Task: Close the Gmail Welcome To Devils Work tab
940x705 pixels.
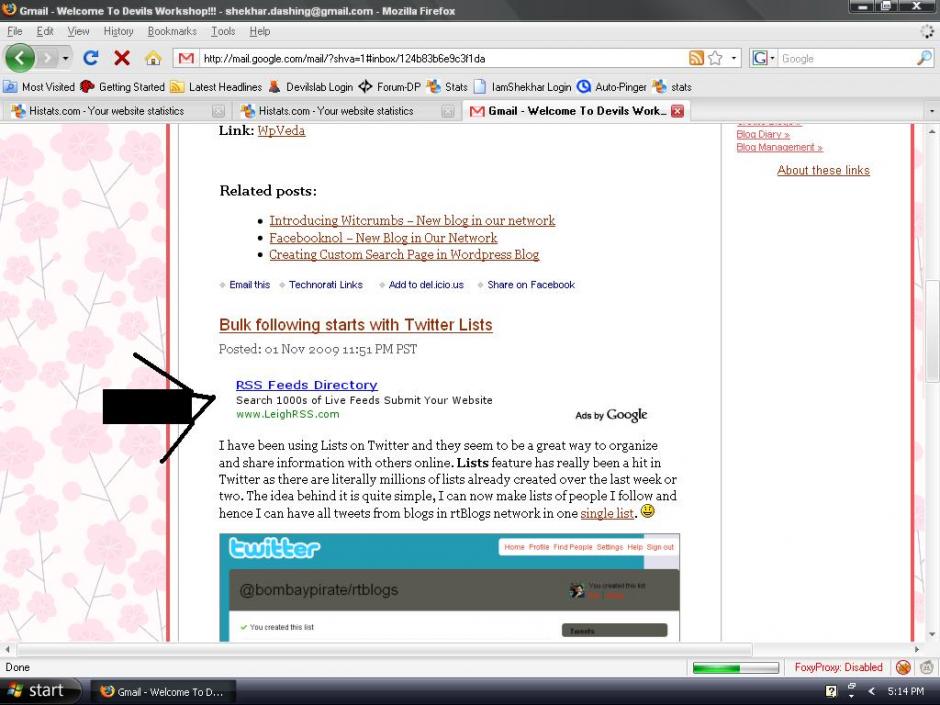Action: click(x=677, y=111)
